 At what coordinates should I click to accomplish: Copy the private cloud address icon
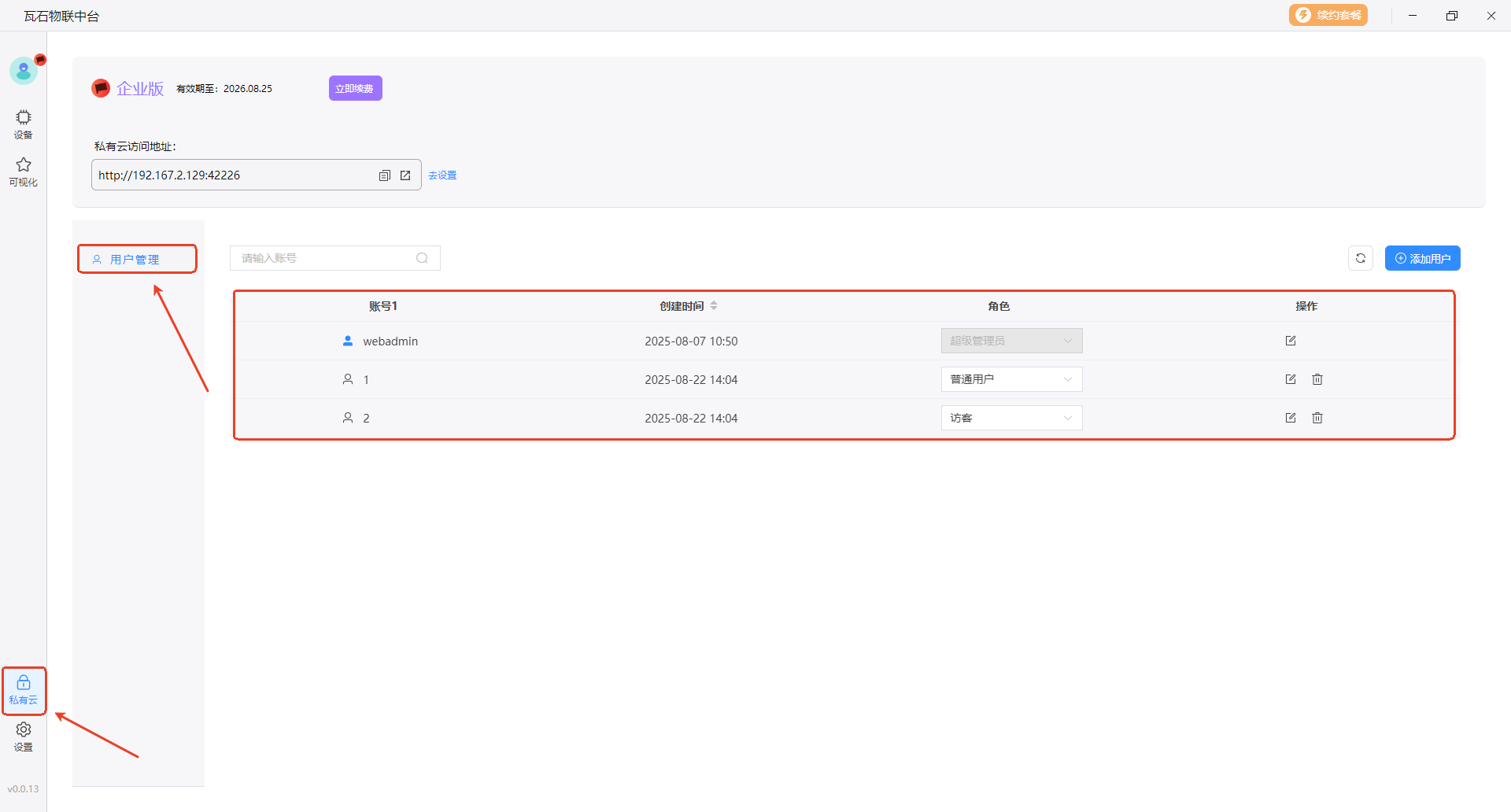tap(384, 175)
